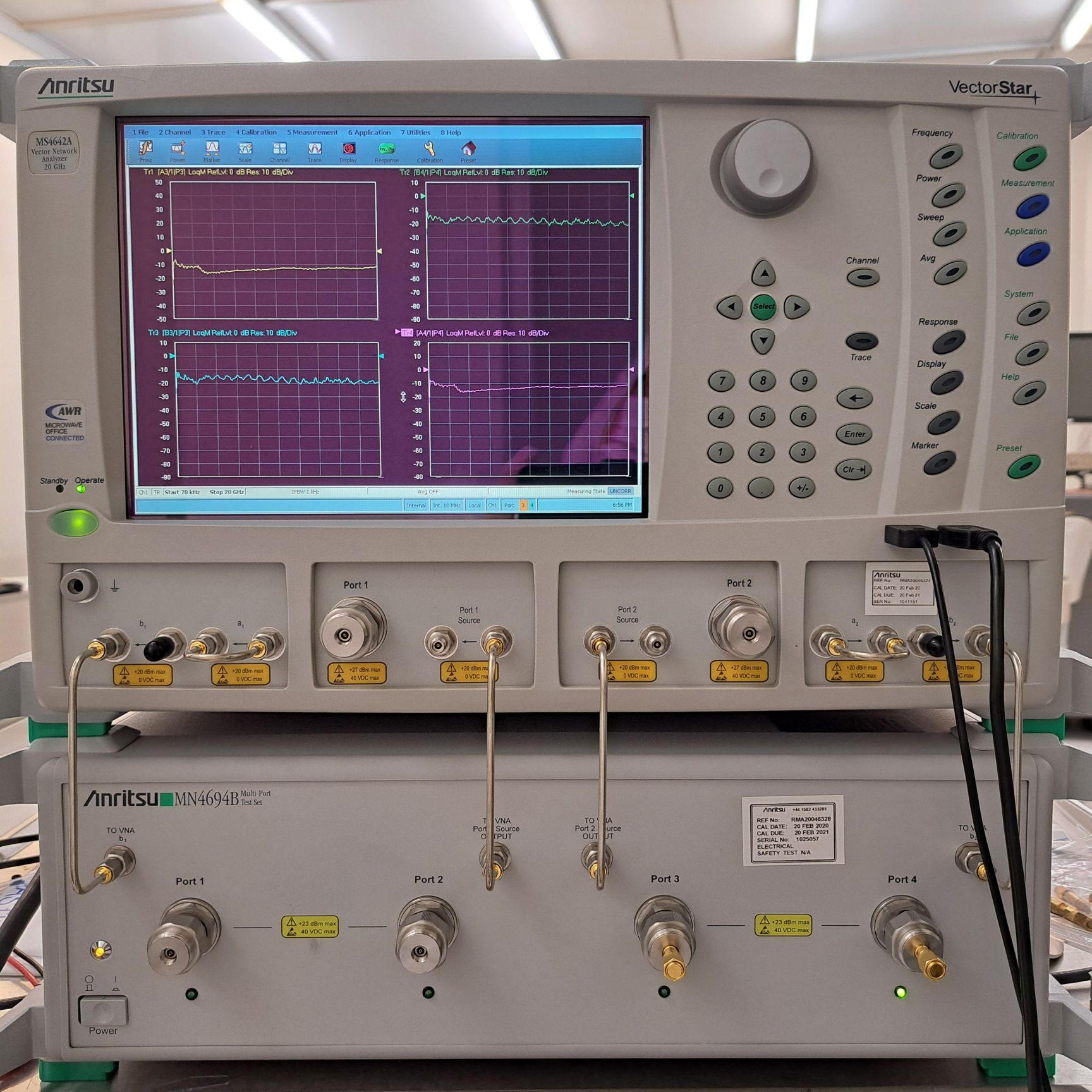This screenshot has width=1092, height=1092.
Task: Click the dark Response hardware button
Action: click(949, 342)
